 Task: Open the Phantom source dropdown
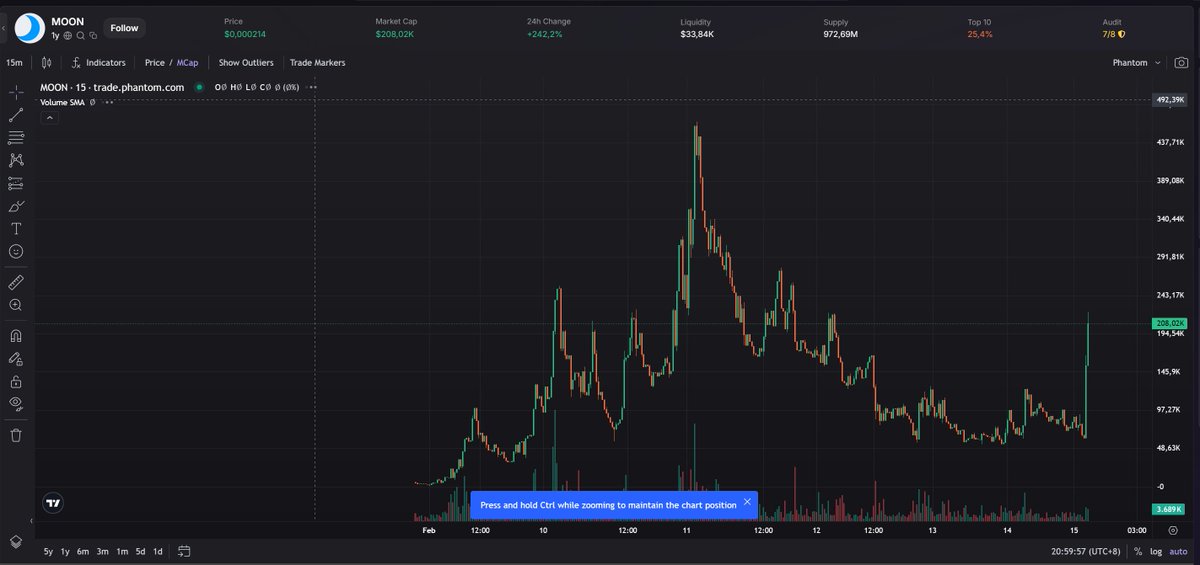tap(1137, 62)
